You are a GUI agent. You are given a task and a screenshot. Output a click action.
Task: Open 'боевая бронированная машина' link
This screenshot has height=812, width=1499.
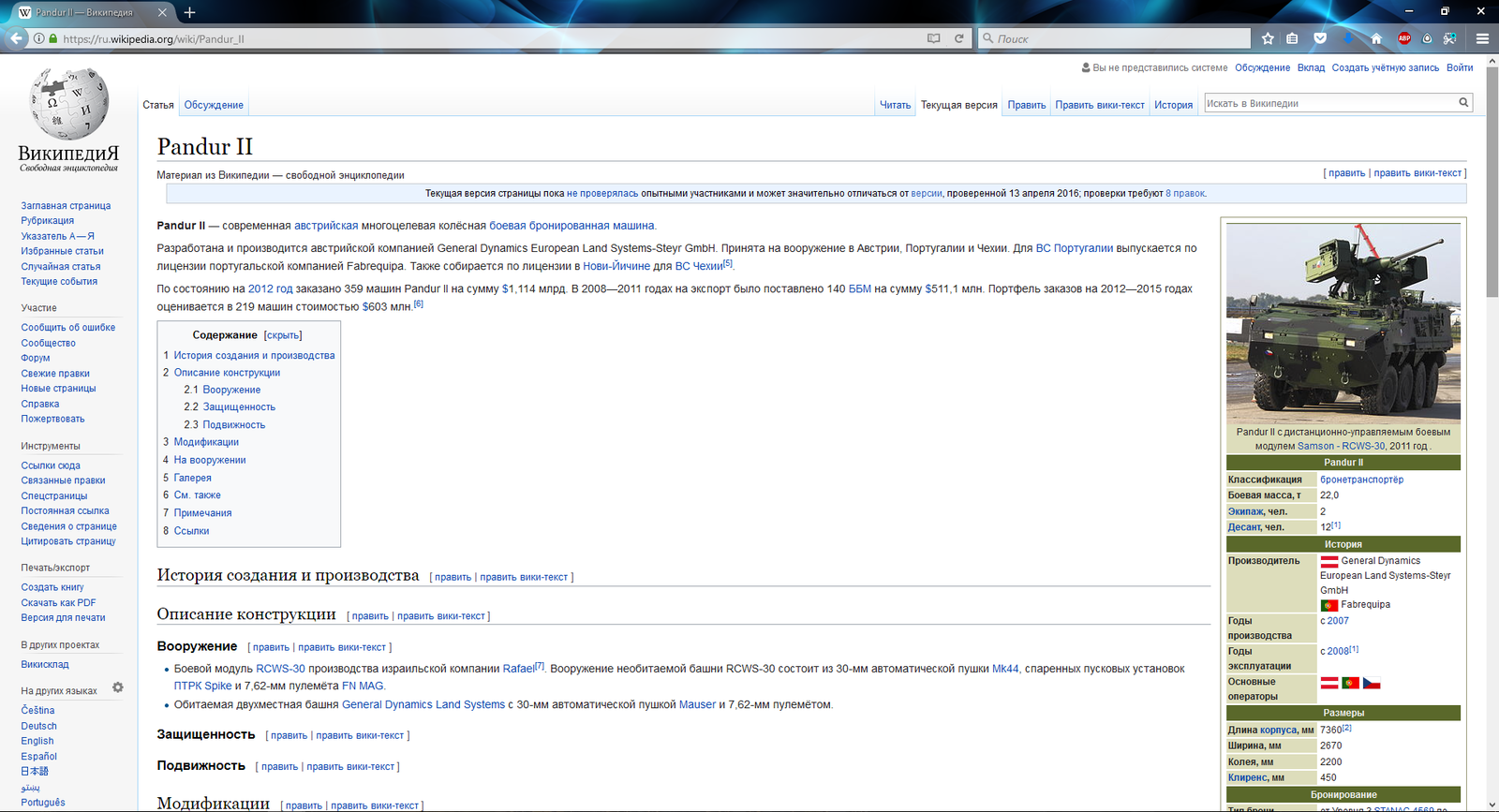pos(571,226)
